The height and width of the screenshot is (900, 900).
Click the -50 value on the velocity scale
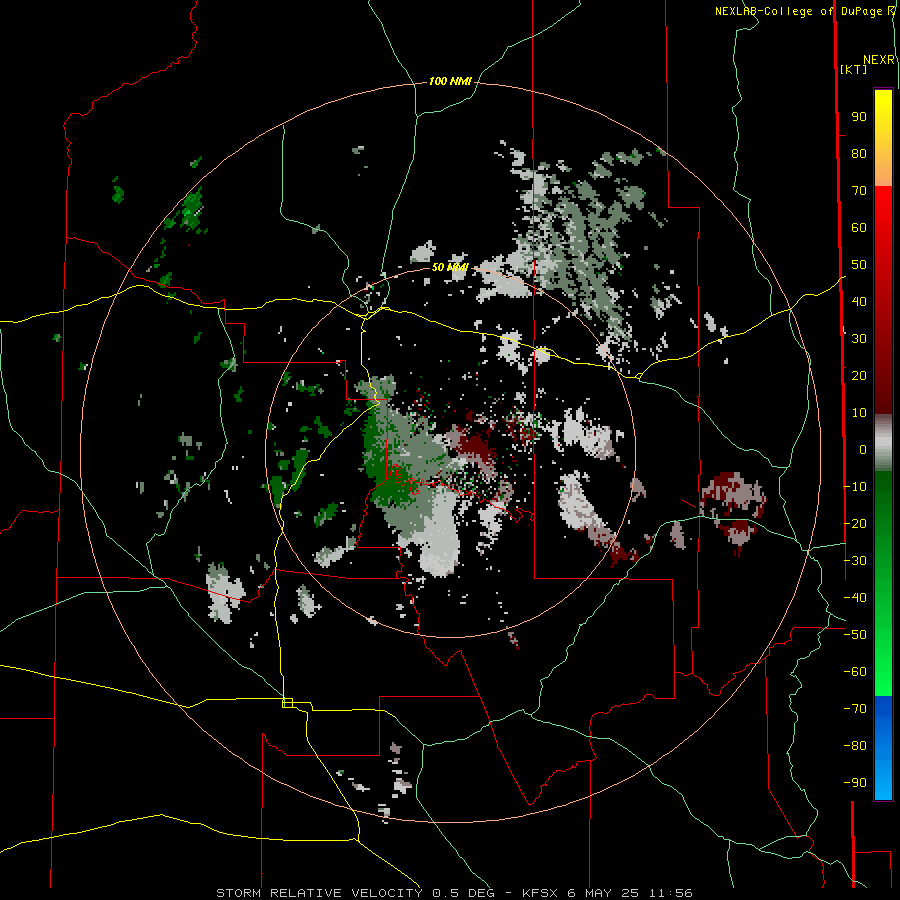pos(855,635)
